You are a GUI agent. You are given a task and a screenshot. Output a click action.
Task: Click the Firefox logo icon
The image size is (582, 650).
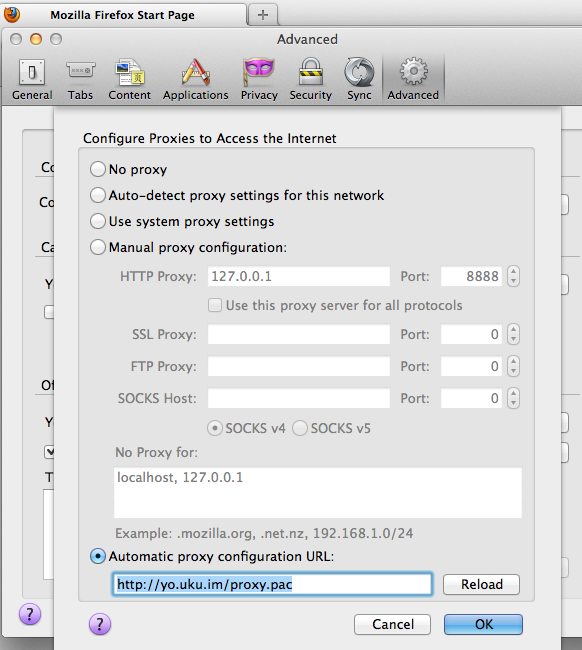[12, 14]
